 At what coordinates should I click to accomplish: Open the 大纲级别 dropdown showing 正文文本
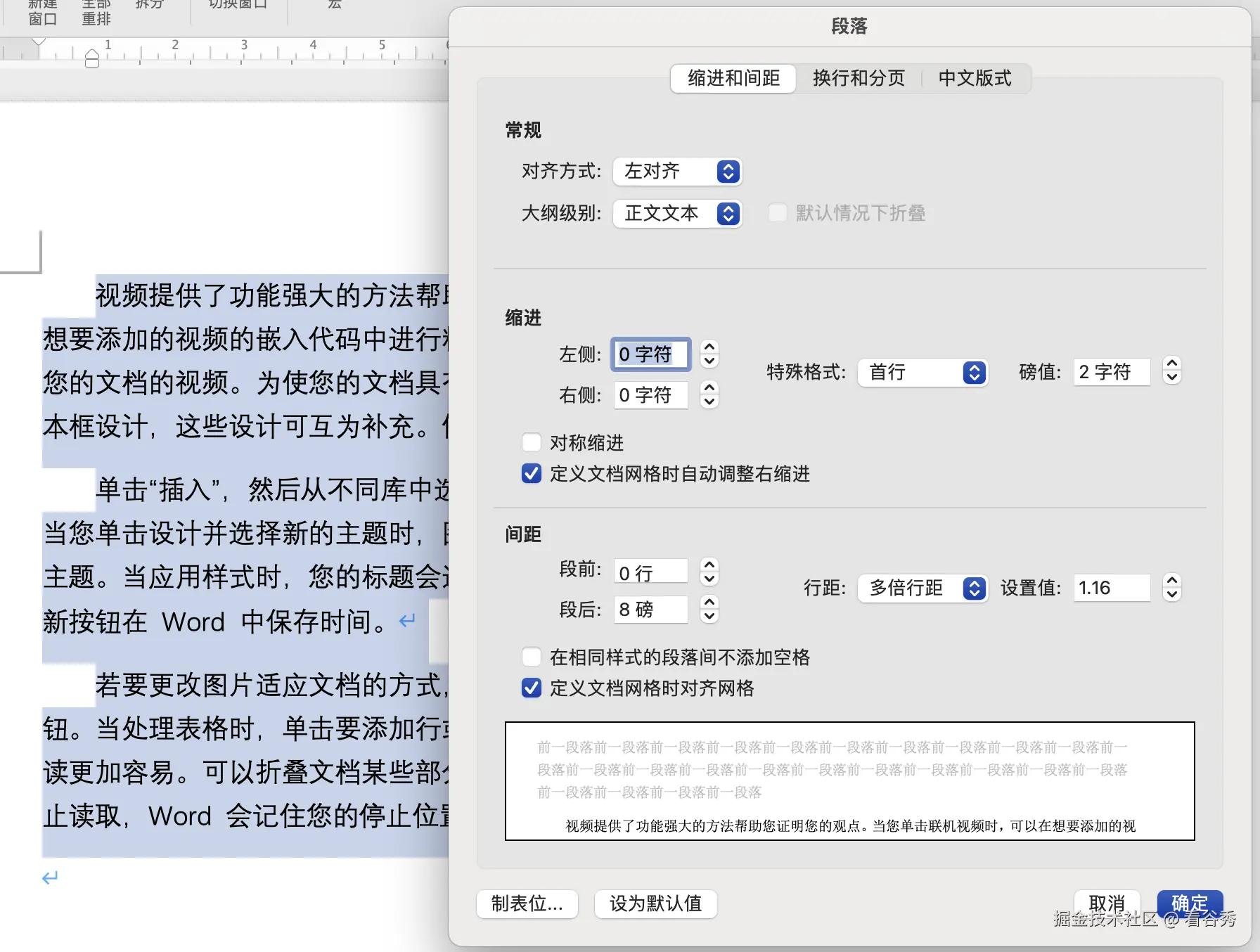click(x=677, y=213)
